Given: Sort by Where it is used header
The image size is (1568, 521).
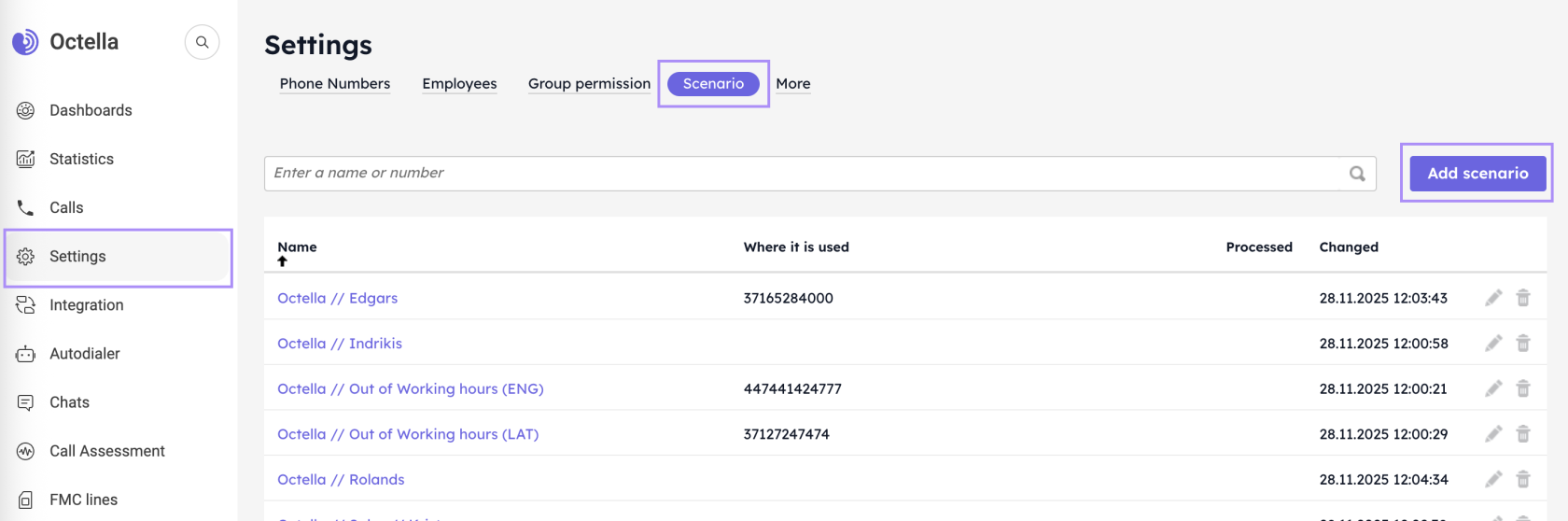Looking at the screenshot, I should click(796, 247).
